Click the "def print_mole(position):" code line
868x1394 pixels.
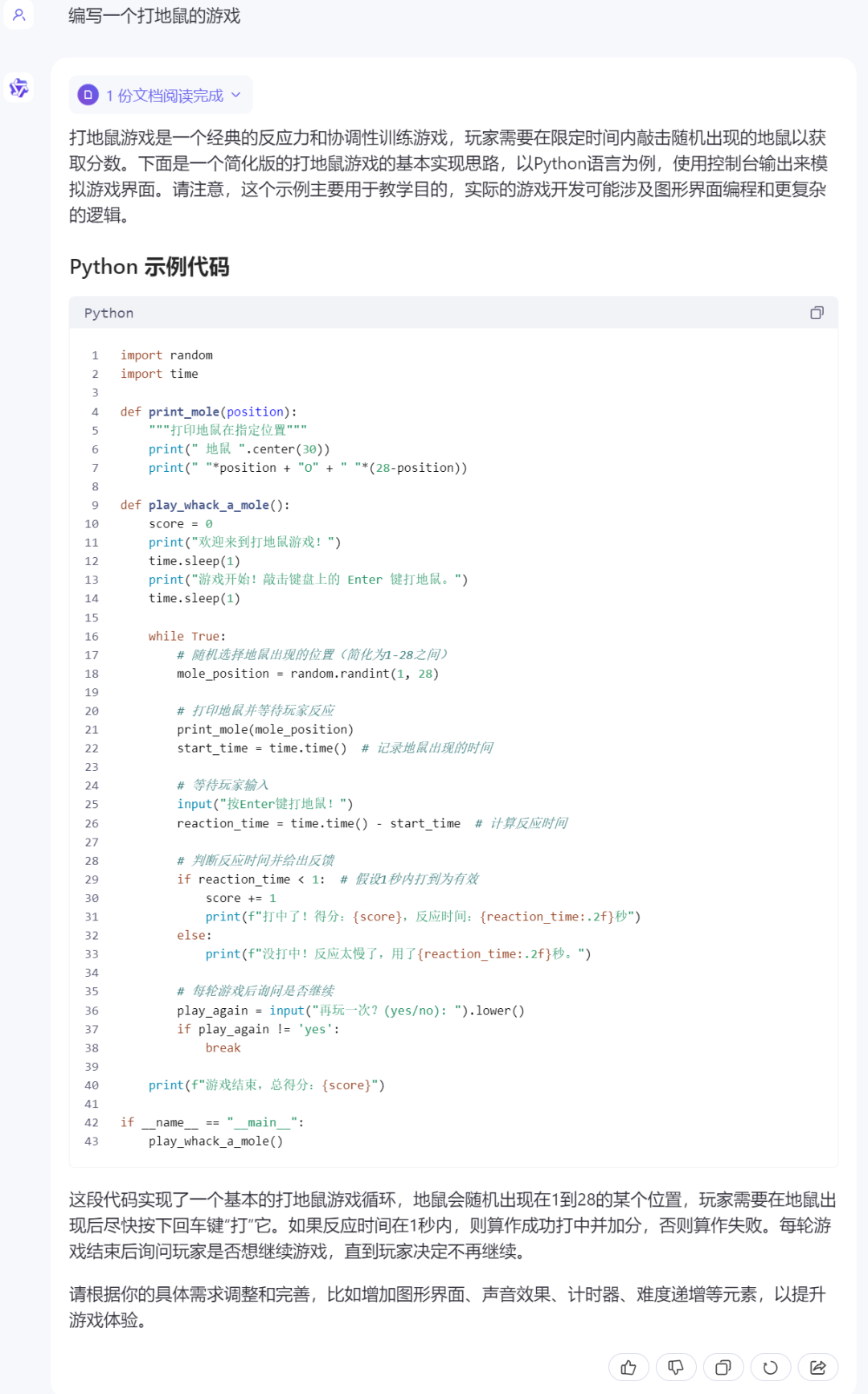coord(208,412)
